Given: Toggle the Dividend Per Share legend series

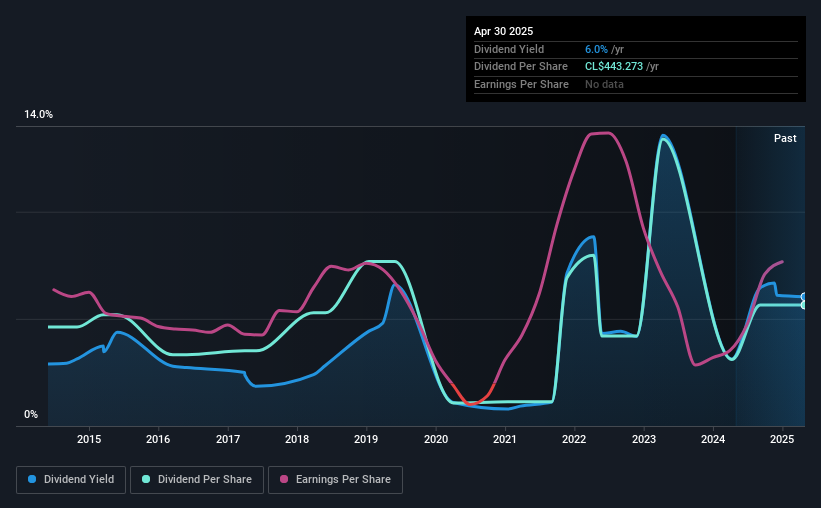Looking at the screenshot, I should click(197, 480).
